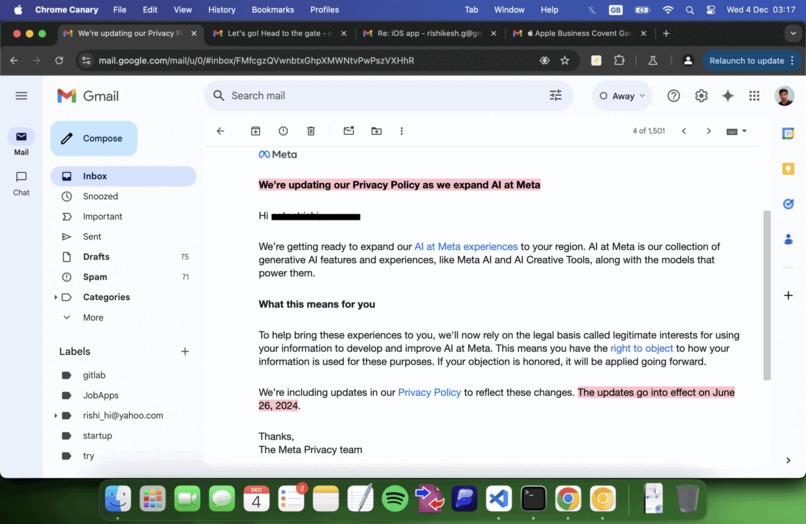The width and height of the screenshot is (806, 524).
Task: Click Relaunch to update button
Action: (746, 61)
